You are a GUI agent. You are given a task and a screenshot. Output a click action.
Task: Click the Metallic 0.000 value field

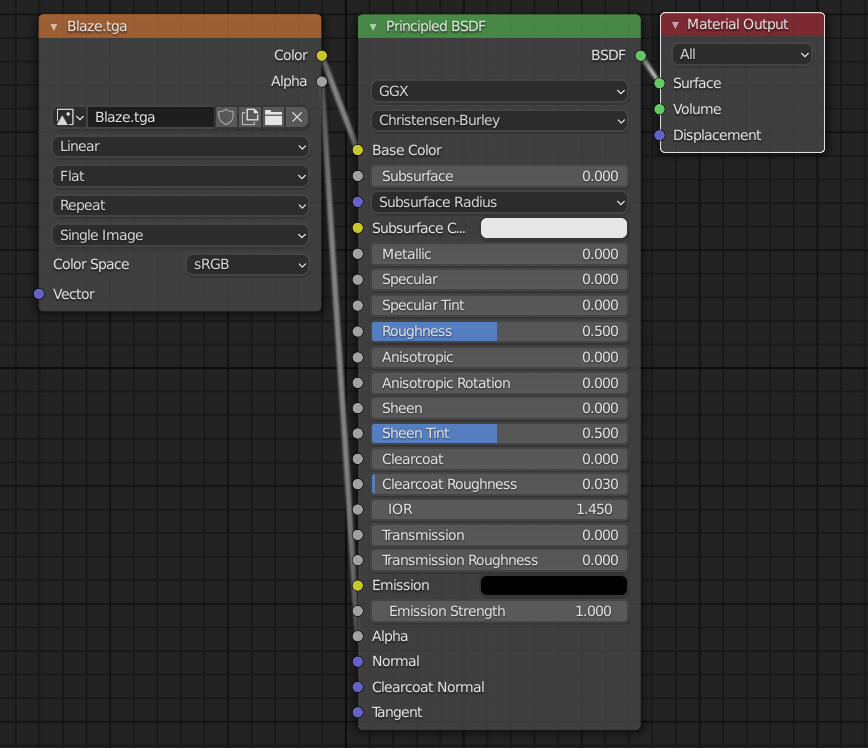(x=500, y=254)
